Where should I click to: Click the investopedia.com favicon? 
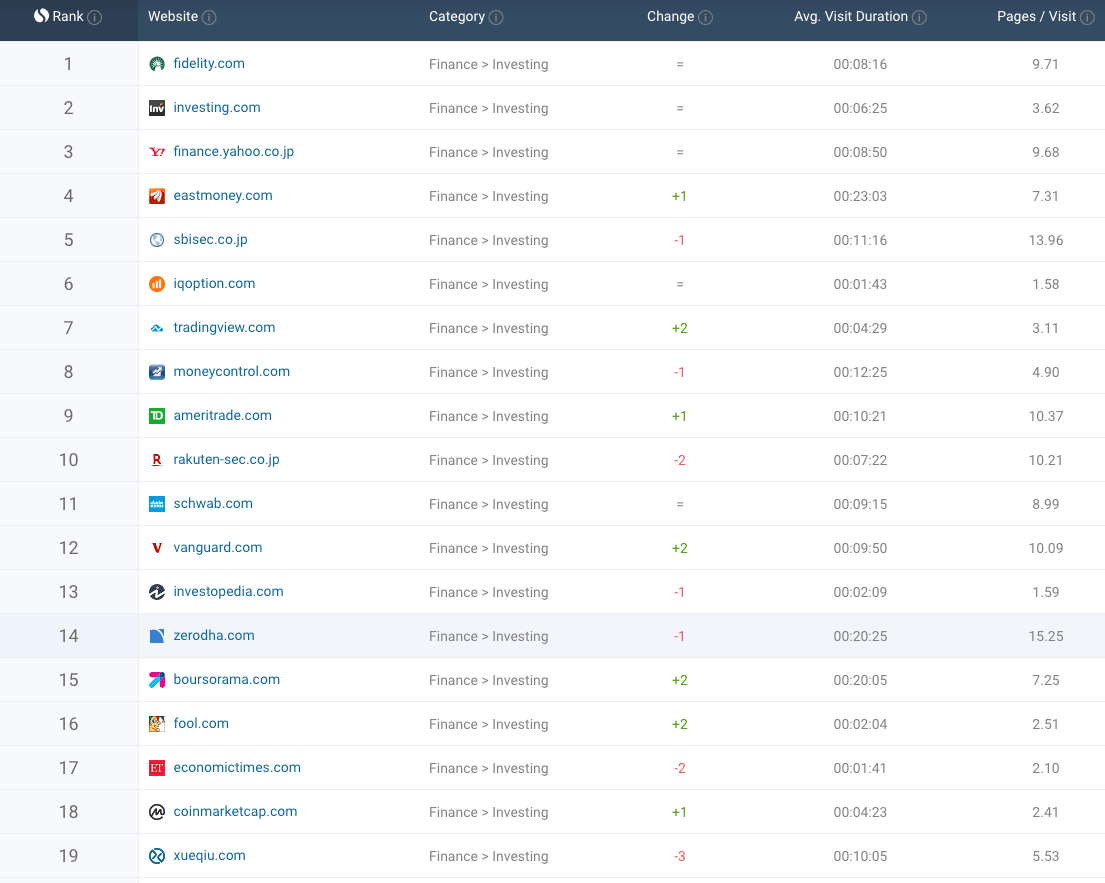point(156,592)
